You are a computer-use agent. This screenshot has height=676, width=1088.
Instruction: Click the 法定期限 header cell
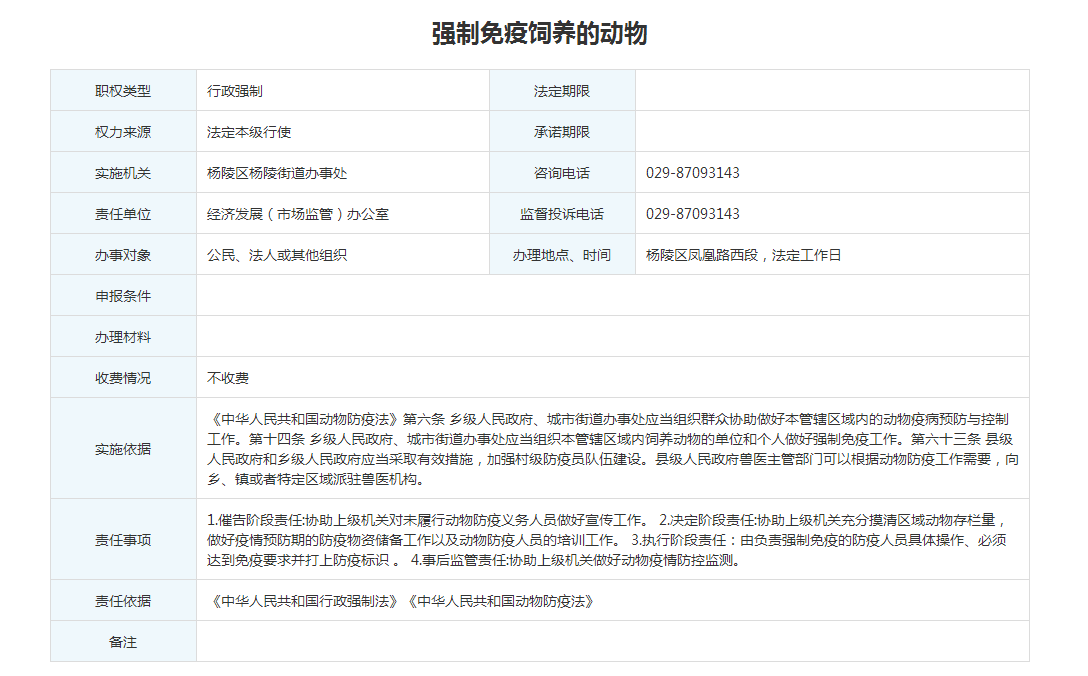pyautogui.click(x=562, y=91)
